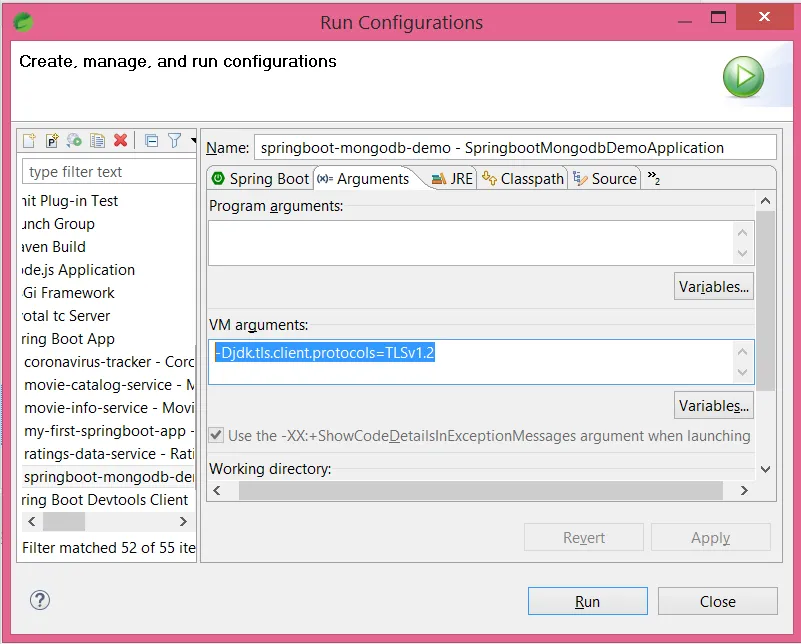This screenshot has width=801, height=644.
Task: Switch to the Spring Boot tab
Action: [x=261, y=179]
